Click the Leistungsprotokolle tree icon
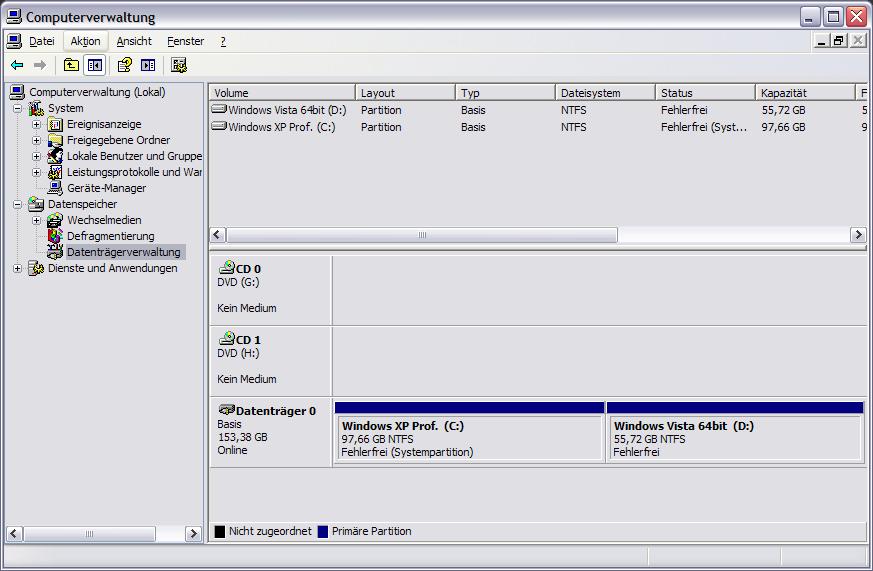Viewport: 873px width, 571px height. 55,172
